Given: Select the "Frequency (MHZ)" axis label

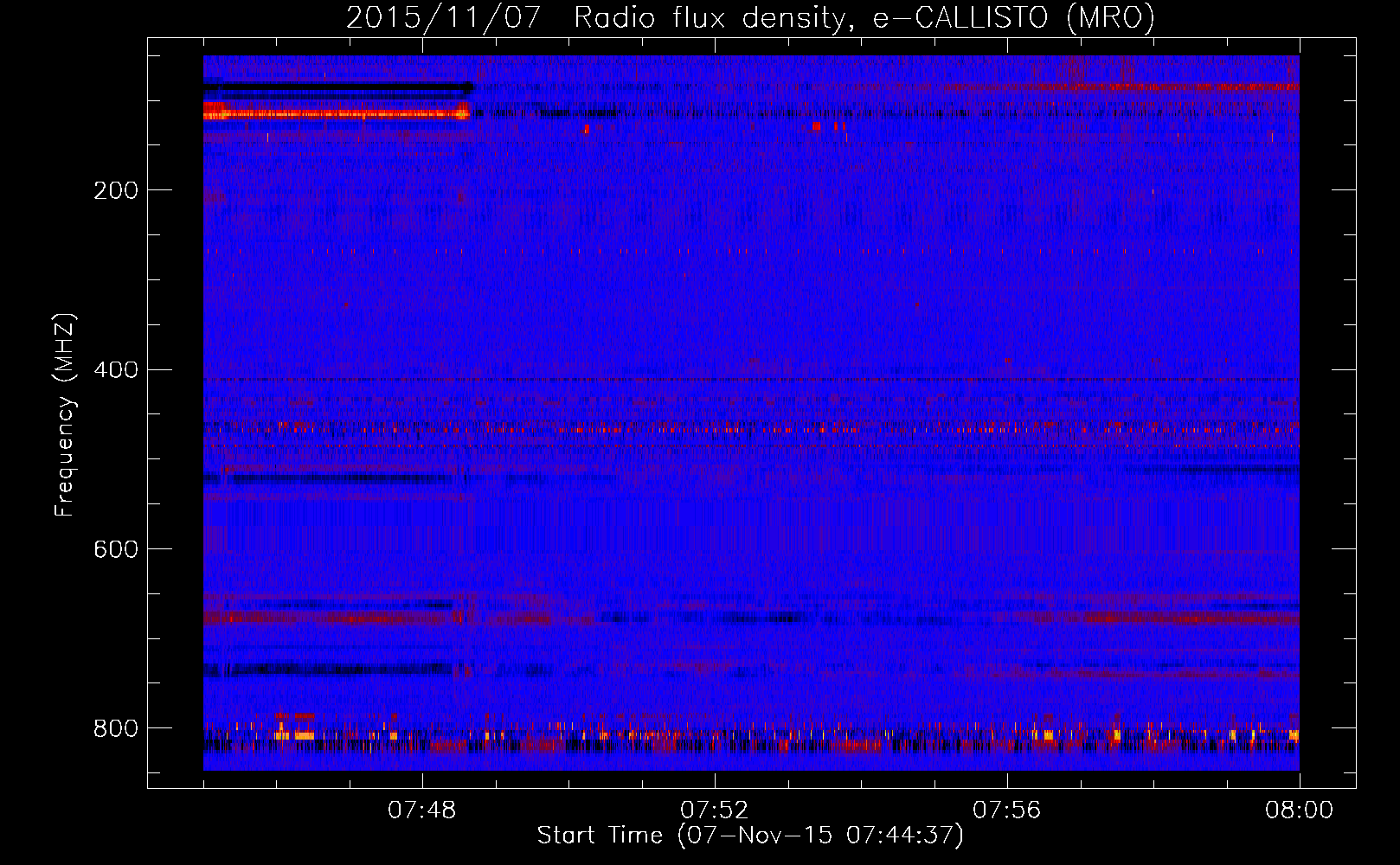Looking at the screenshot, I should tap(65, 414).
